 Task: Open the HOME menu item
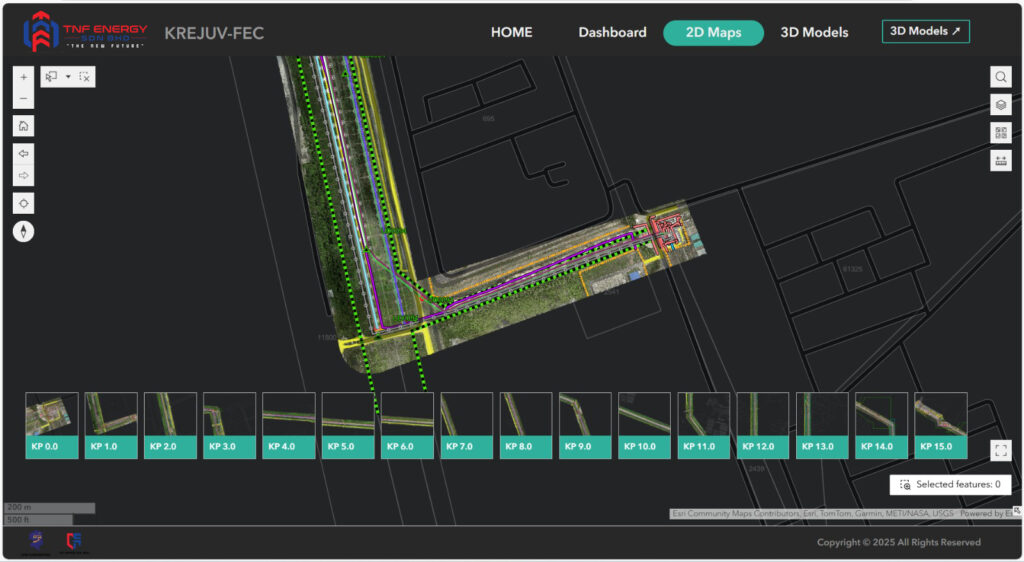pos(511,33)
